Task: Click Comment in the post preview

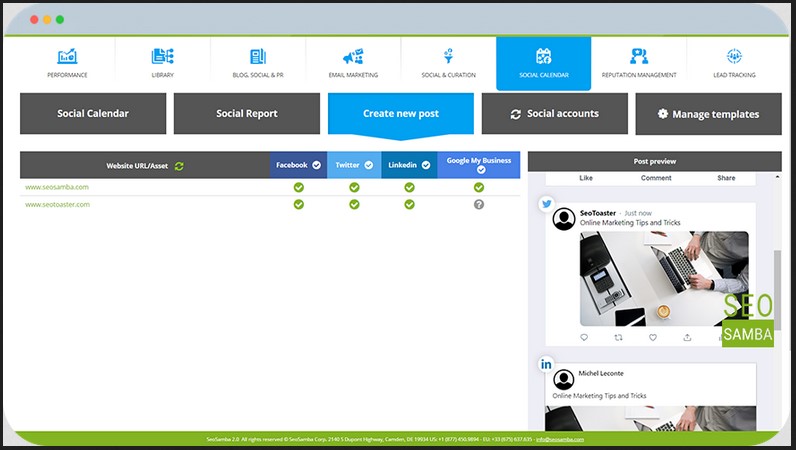Action: pyautogui.click(x=656, y=178)
